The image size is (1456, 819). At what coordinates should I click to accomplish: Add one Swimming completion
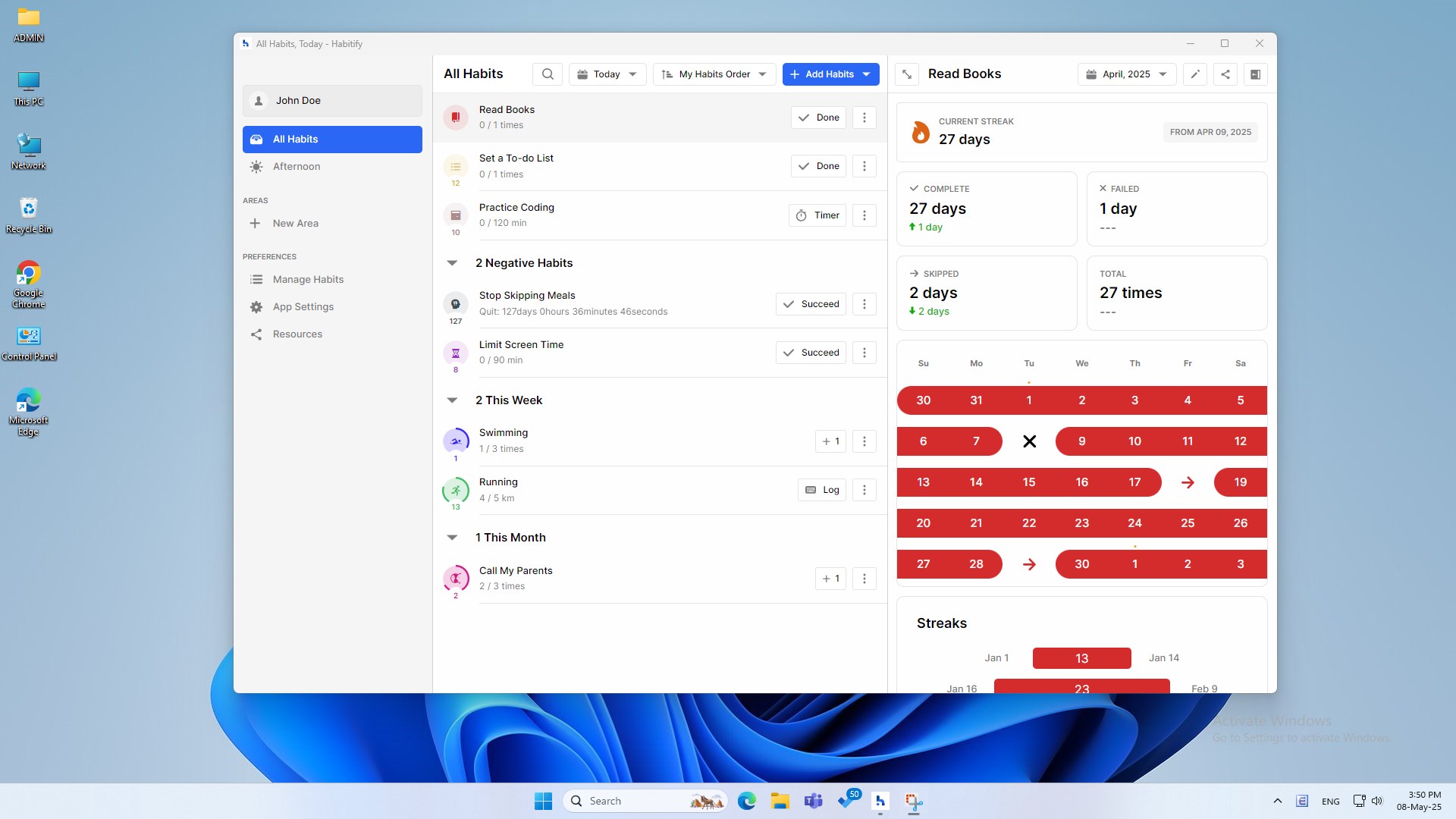point(830,441)
